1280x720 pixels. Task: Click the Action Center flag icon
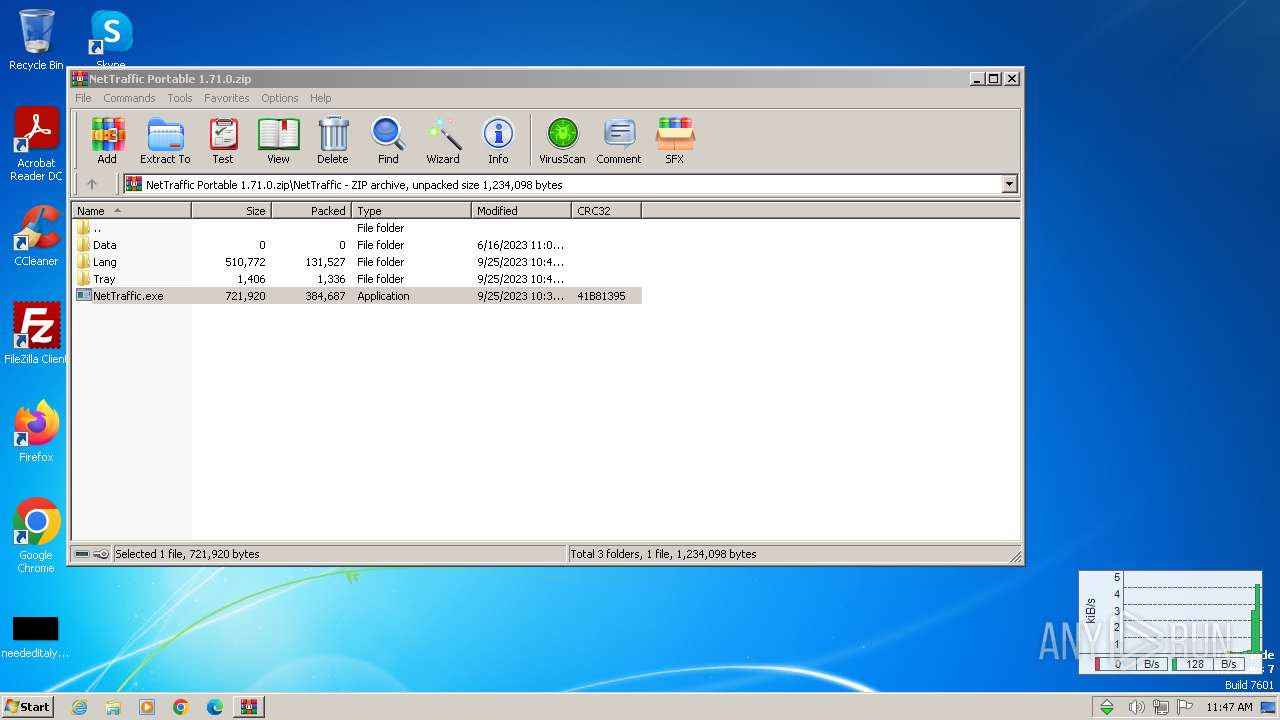coord(1185,707)
